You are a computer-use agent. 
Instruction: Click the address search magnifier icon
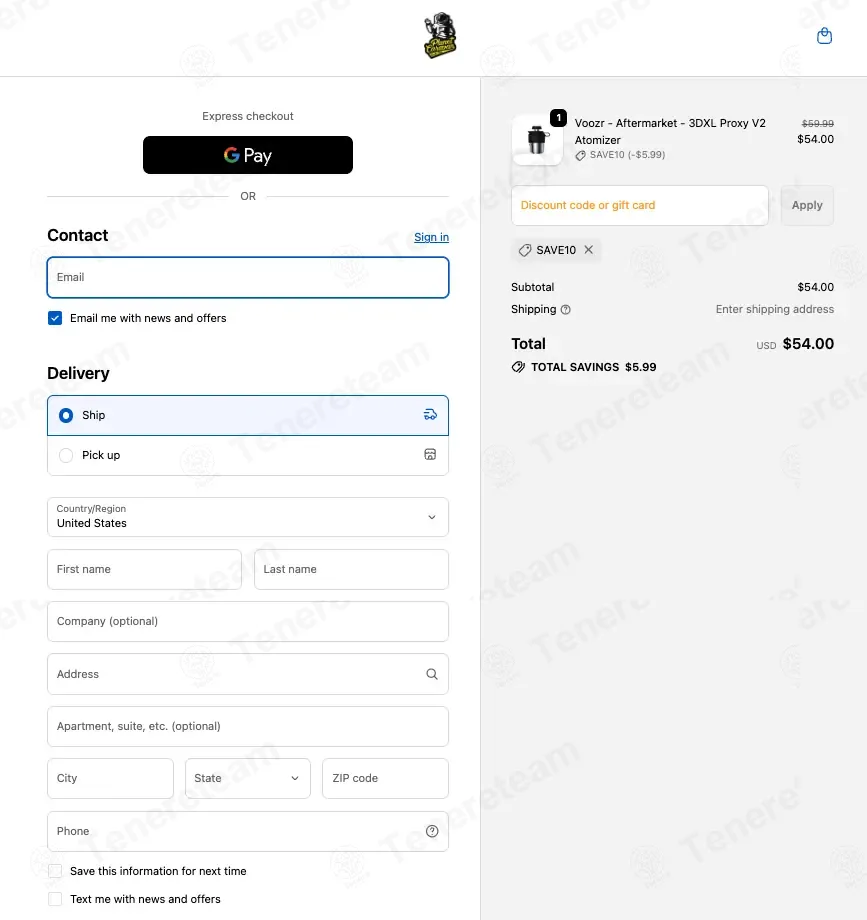[432, 674]
